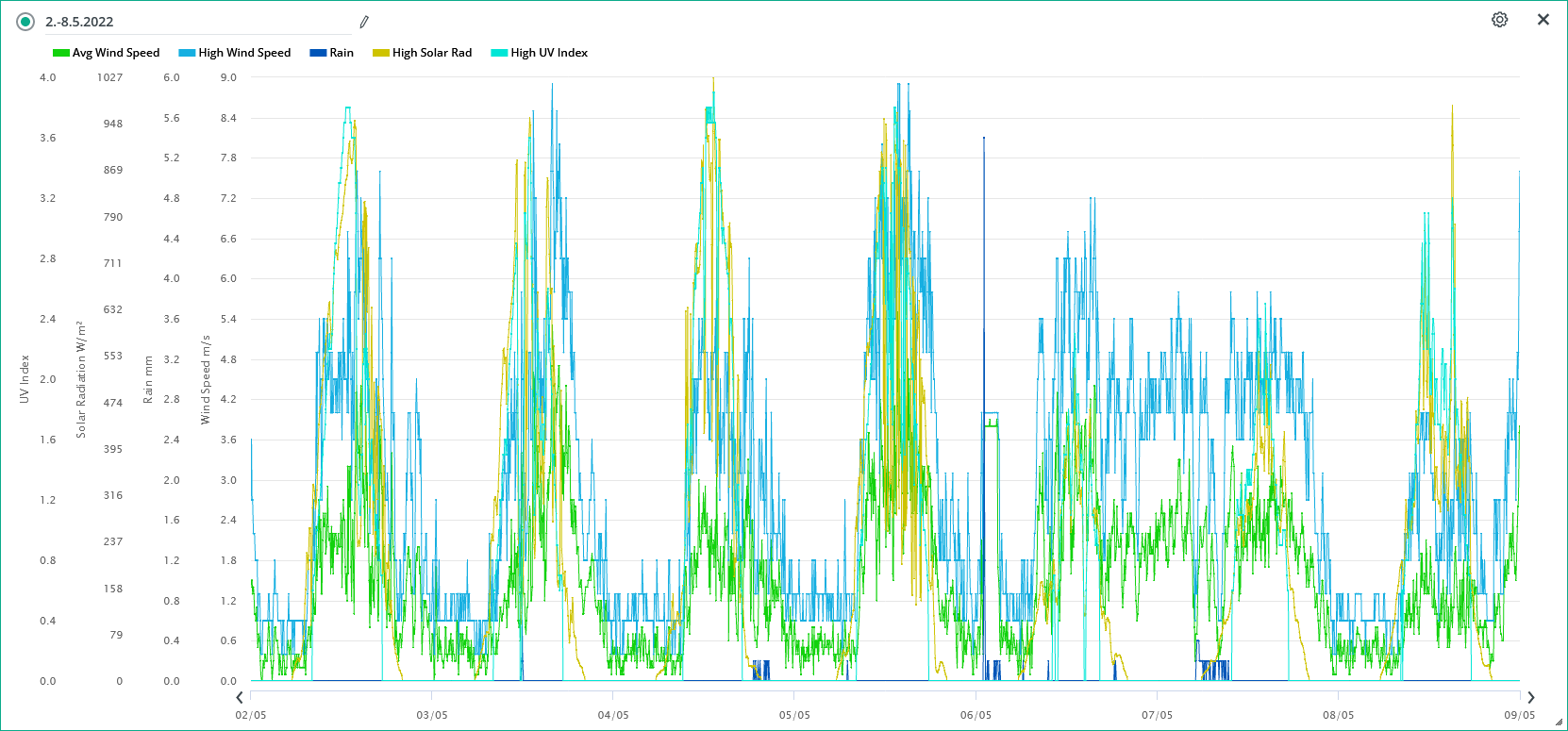This screenshot has height=731, width=1568.
Task: Close the chart panel with the X
Action: [x=1543, y=20]
